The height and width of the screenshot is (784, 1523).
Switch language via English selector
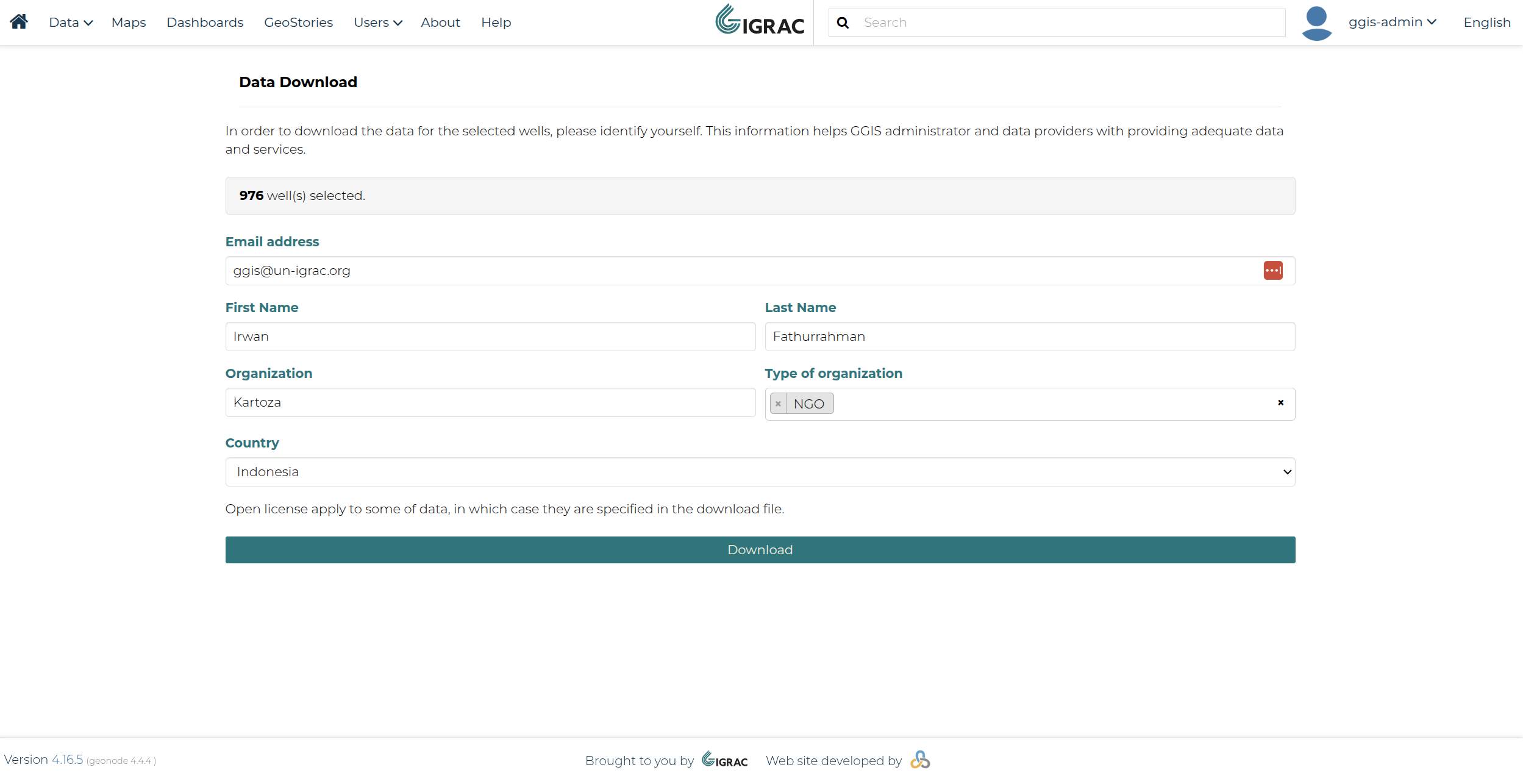click(x=1487, y=23)
